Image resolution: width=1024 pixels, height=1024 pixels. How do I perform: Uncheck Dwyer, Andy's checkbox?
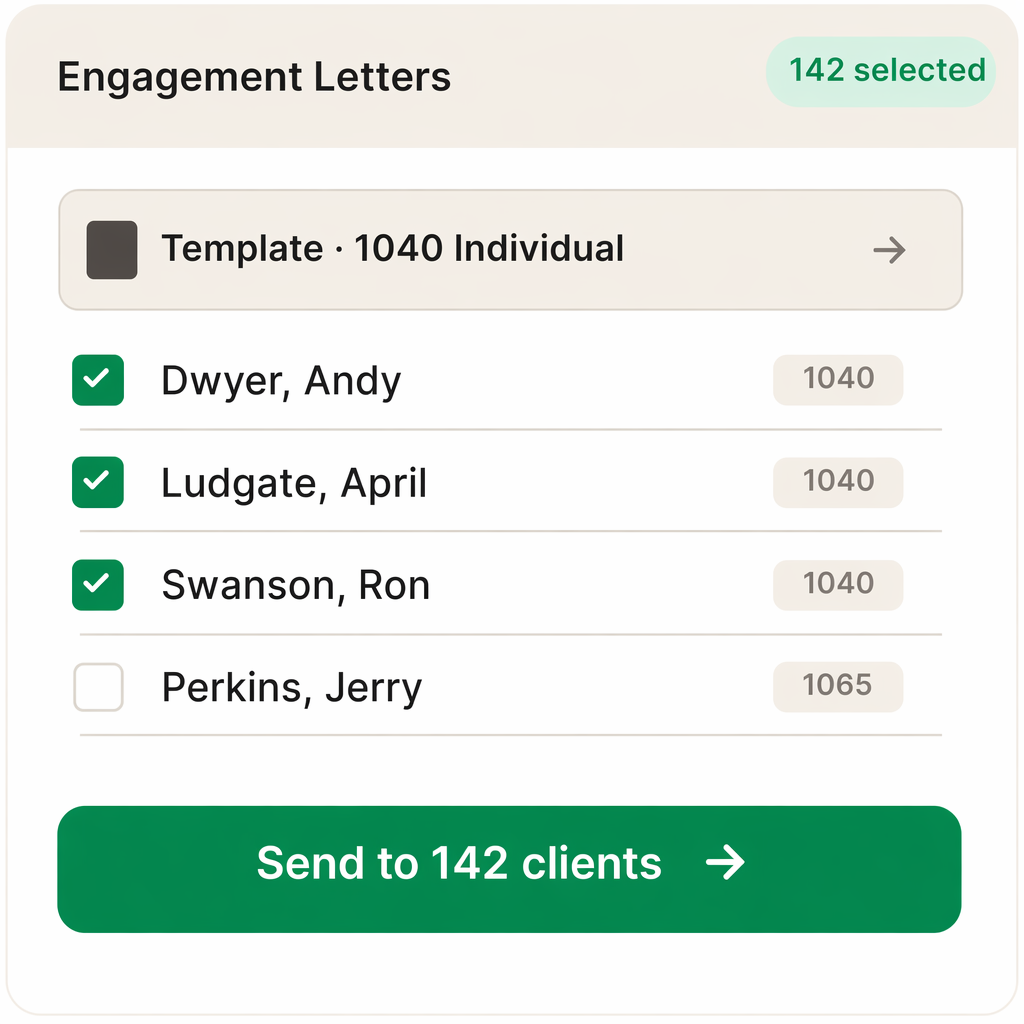[97, 380]
